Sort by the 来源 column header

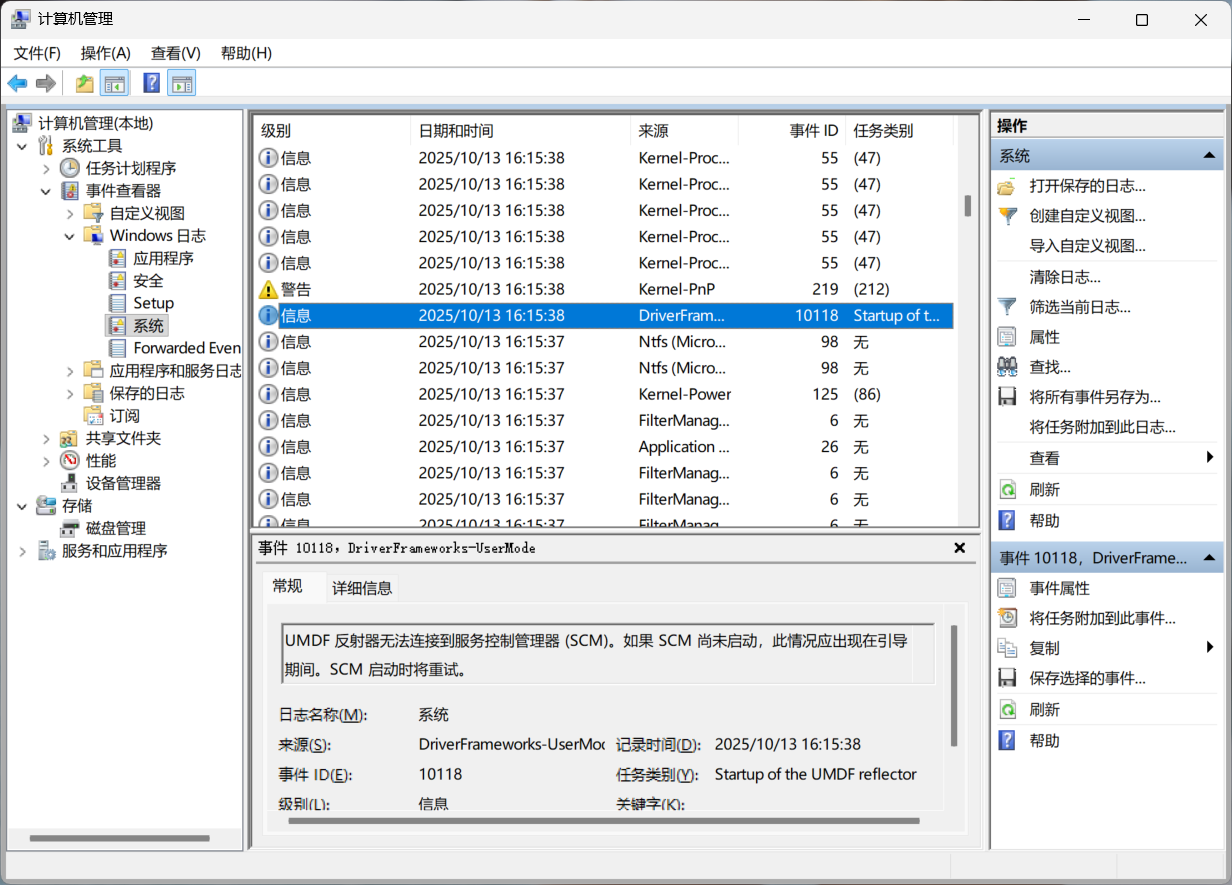tap(684, 131)
